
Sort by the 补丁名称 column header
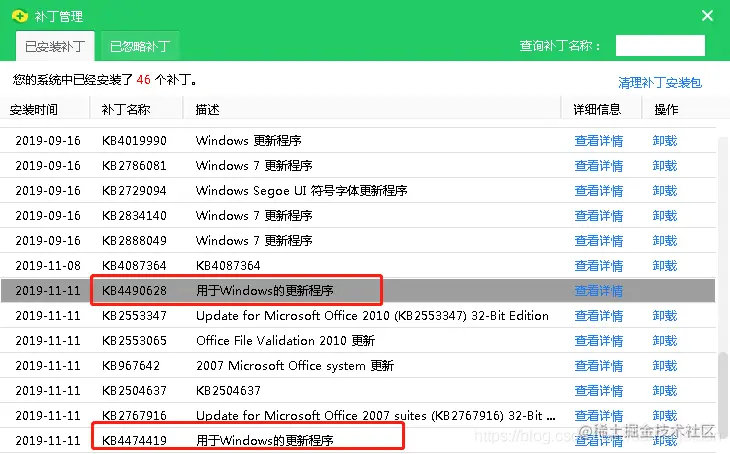126,109
